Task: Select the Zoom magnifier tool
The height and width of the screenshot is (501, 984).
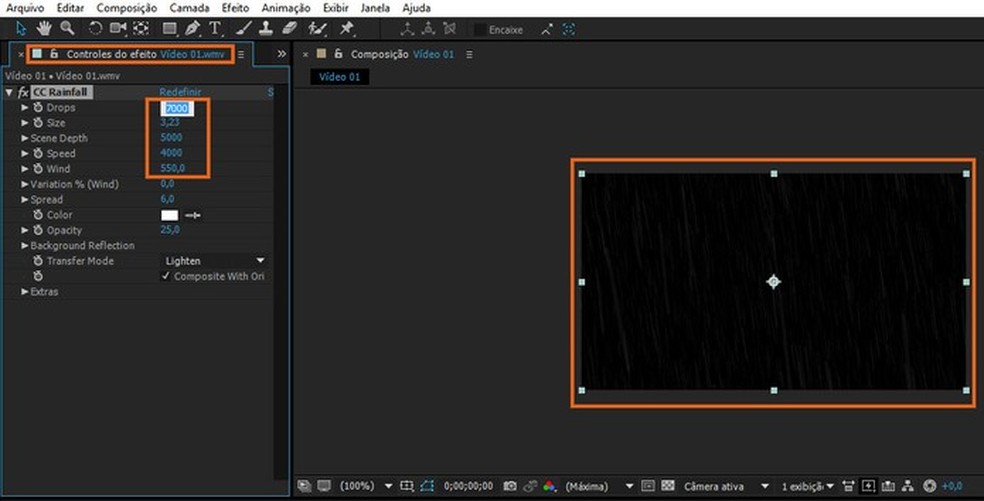Action: pos(67,29)
